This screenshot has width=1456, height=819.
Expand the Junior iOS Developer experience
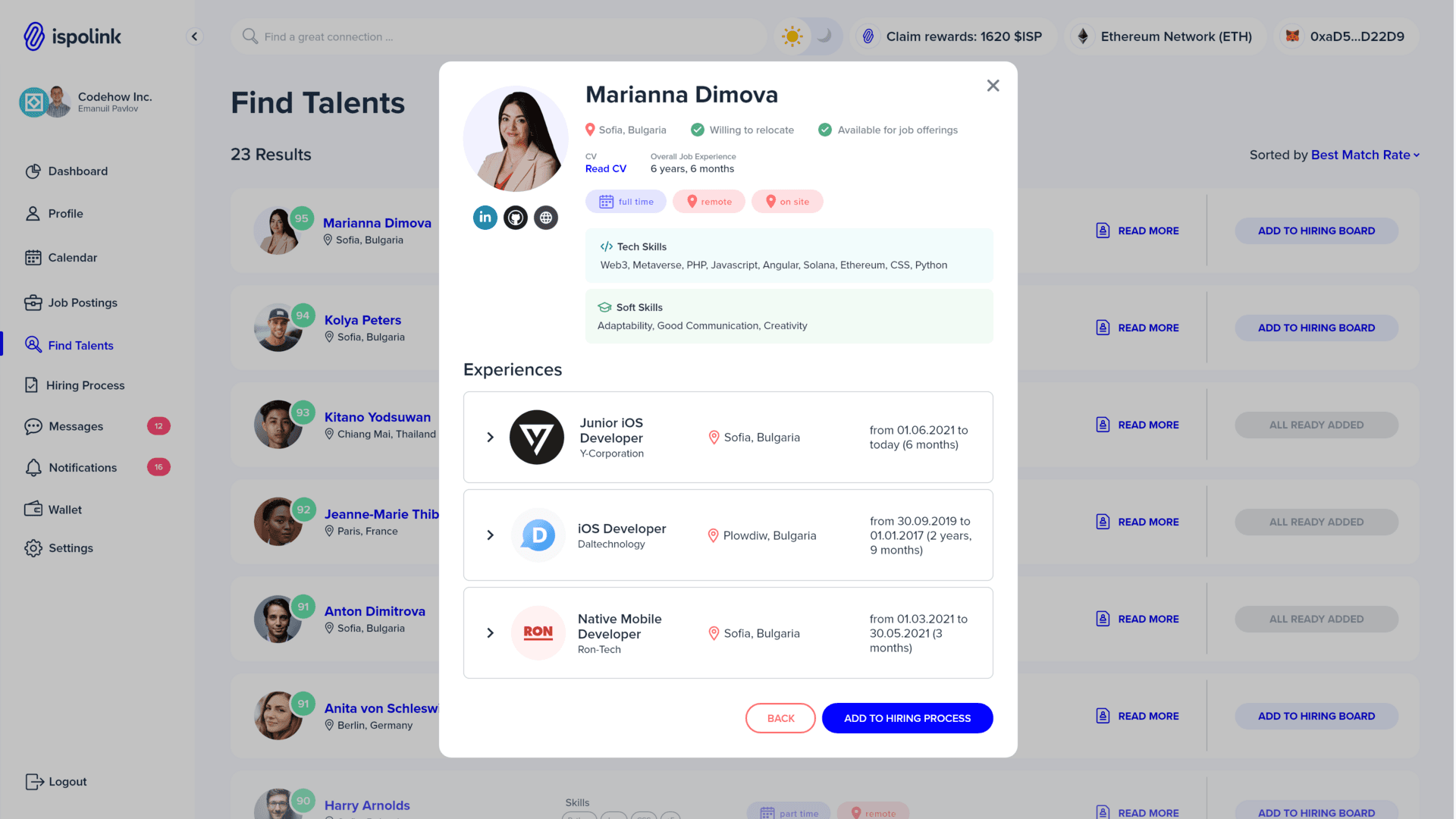tap(490, 438)
